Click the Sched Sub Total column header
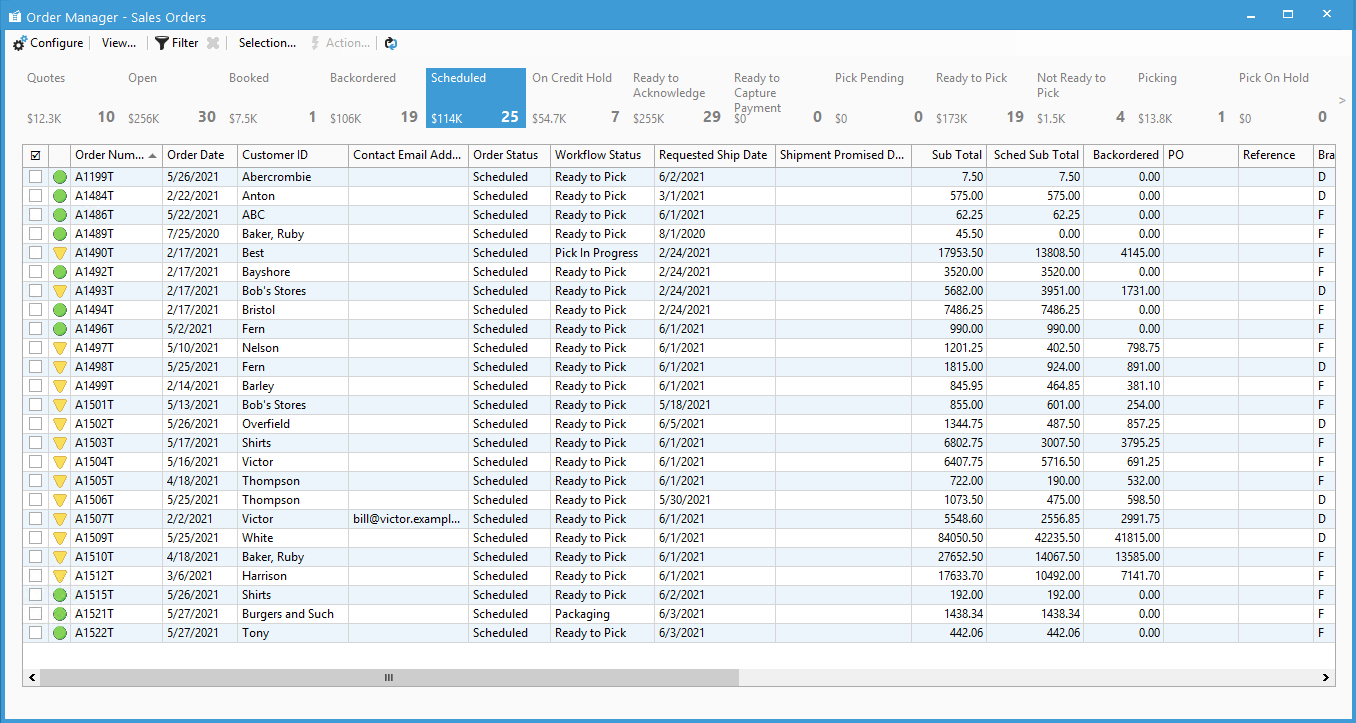 pos(1036,155)
